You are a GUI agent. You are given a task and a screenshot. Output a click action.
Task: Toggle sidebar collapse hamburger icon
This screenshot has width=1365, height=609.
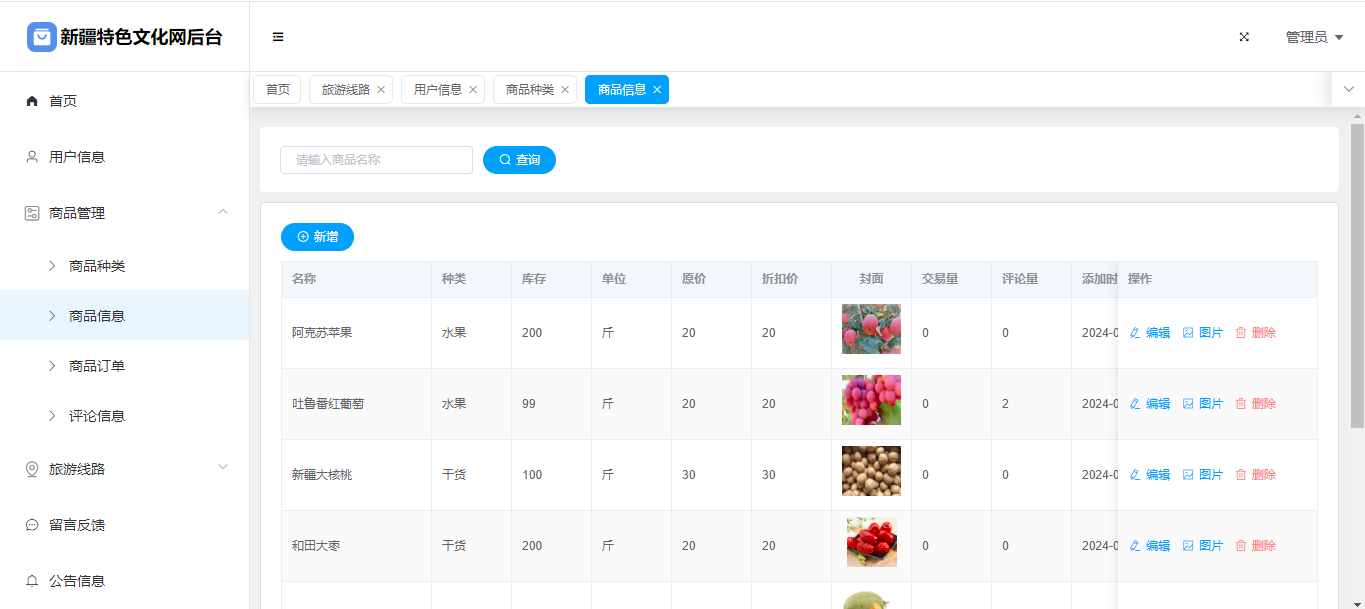click(278, 37)
